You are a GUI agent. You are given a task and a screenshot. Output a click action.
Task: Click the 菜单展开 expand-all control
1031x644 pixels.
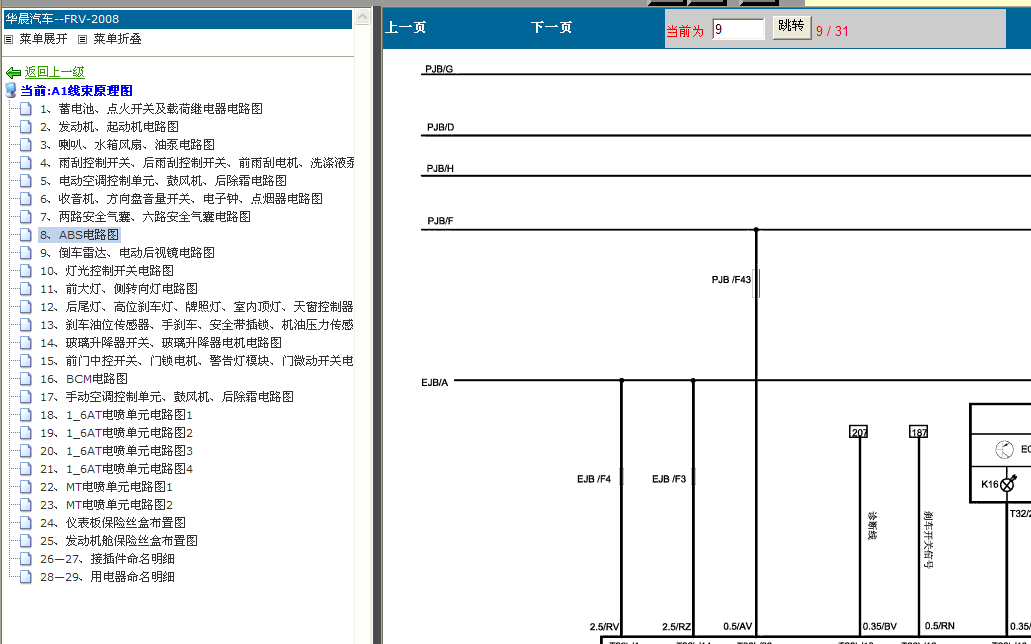43,39
